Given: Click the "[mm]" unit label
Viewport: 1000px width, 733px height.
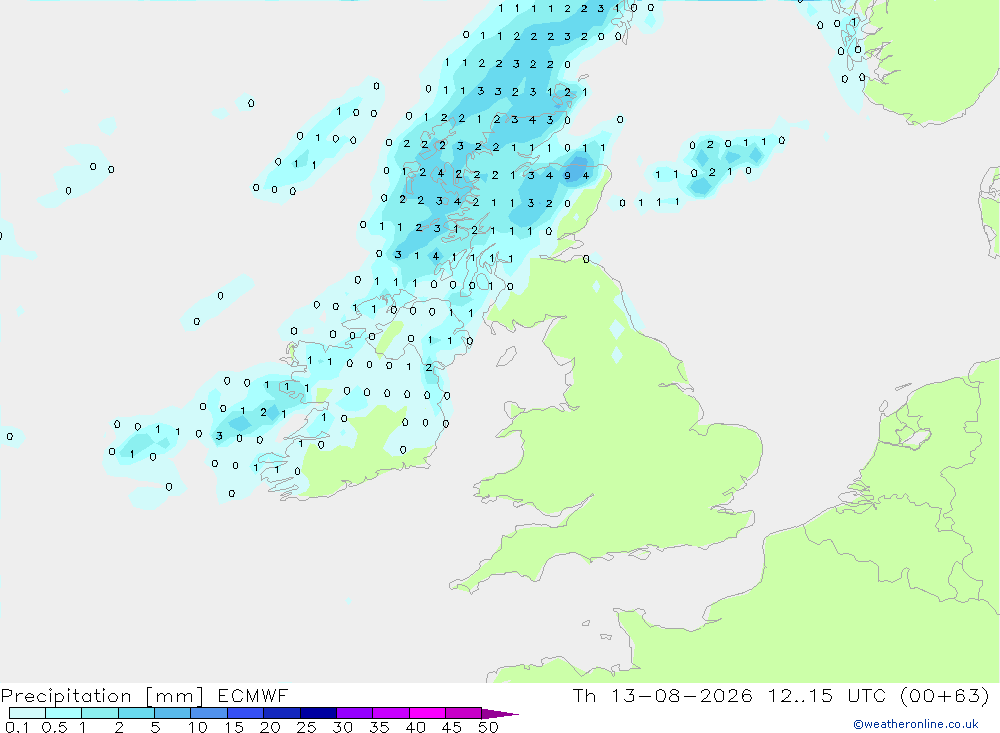Looking at the screenshot, I should click(174, 696).
